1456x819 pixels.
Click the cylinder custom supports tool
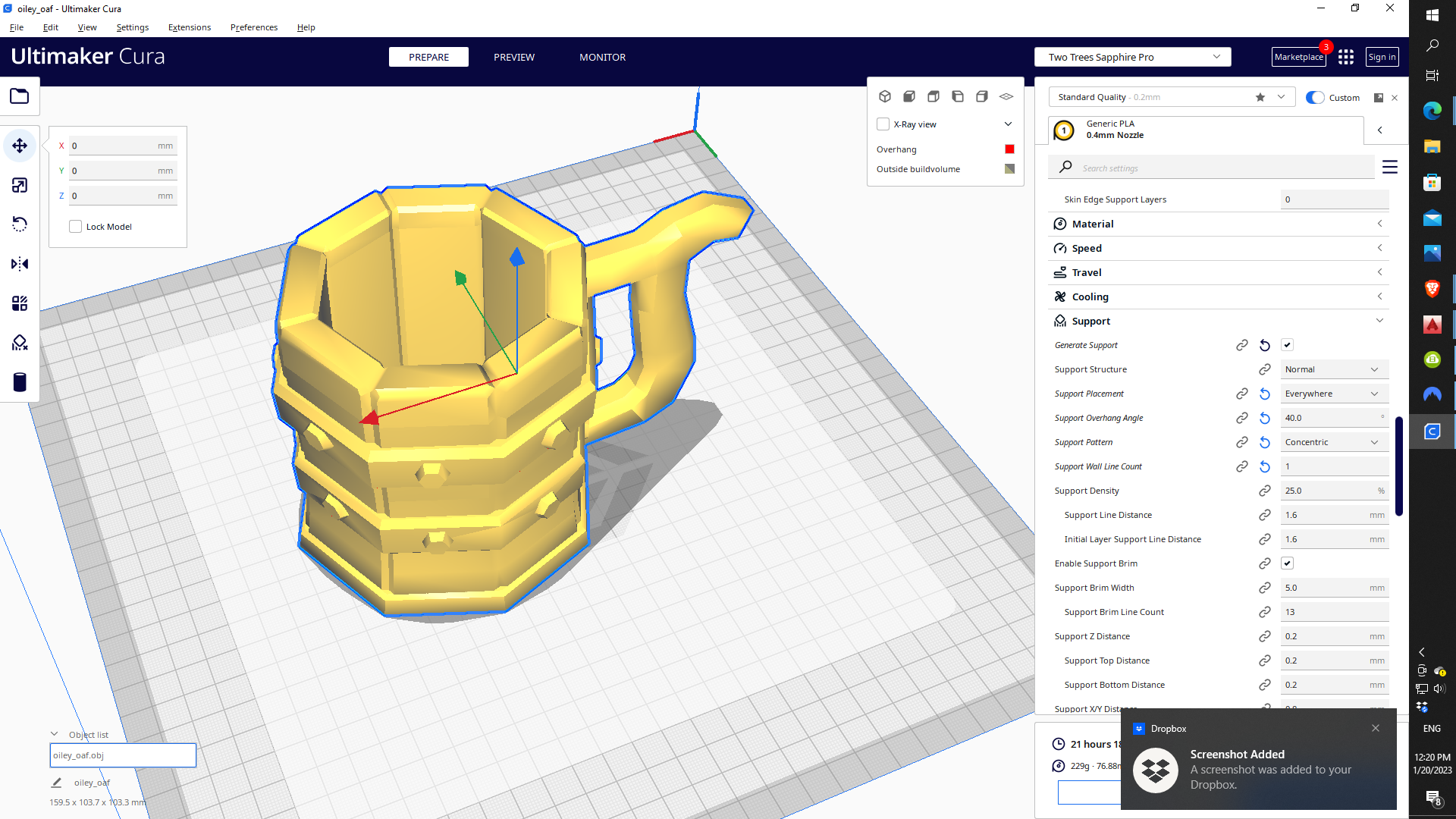coord(20,382)
